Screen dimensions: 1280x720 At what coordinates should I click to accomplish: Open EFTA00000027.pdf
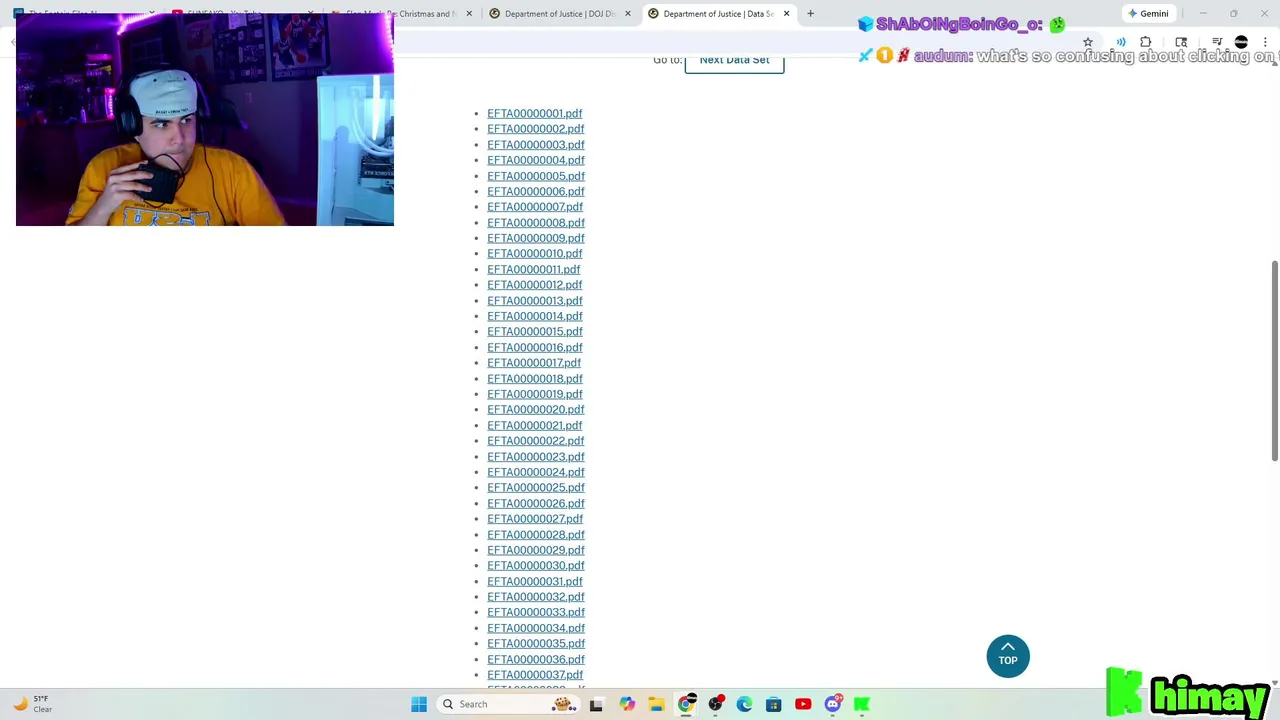coord(534,519)
